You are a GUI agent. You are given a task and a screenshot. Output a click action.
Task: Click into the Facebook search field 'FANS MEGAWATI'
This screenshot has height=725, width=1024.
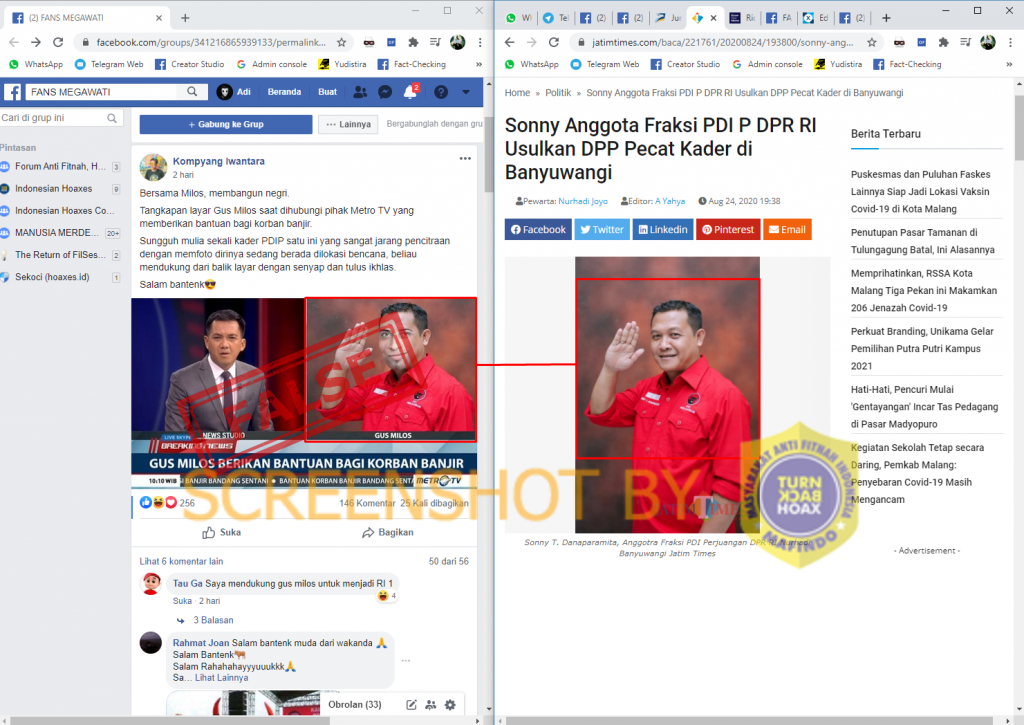[103, 92]
